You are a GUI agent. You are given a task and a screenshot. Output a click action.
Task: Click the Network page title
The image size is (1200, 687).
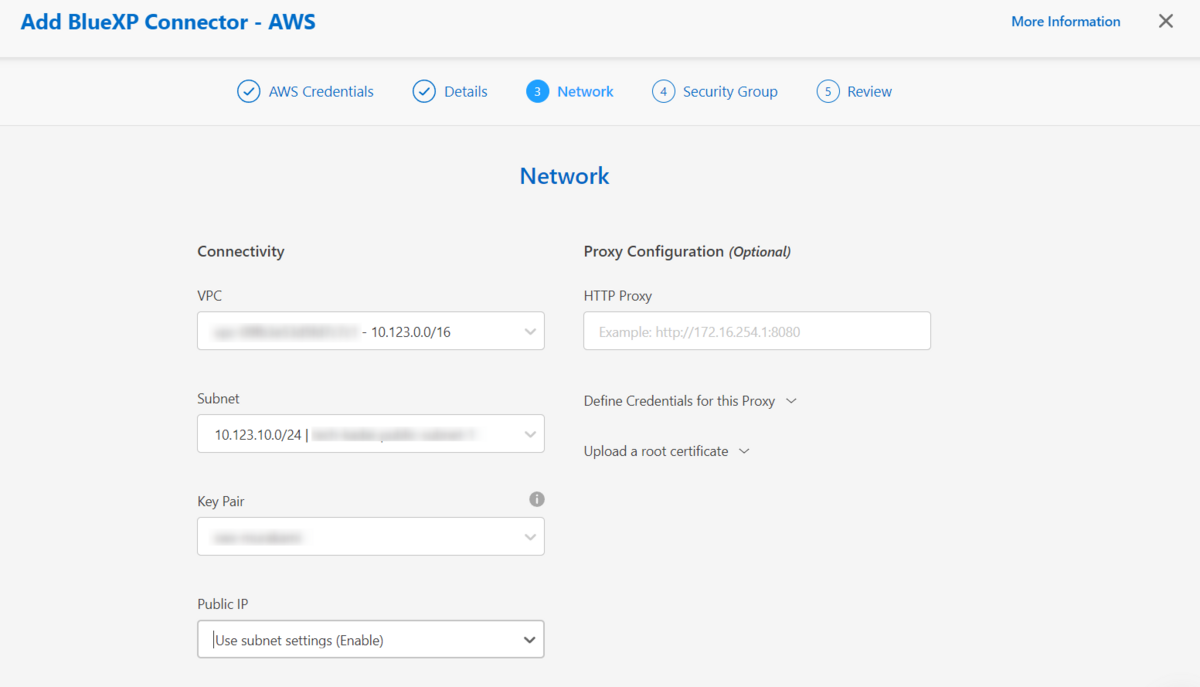click(x=564, y=176)
